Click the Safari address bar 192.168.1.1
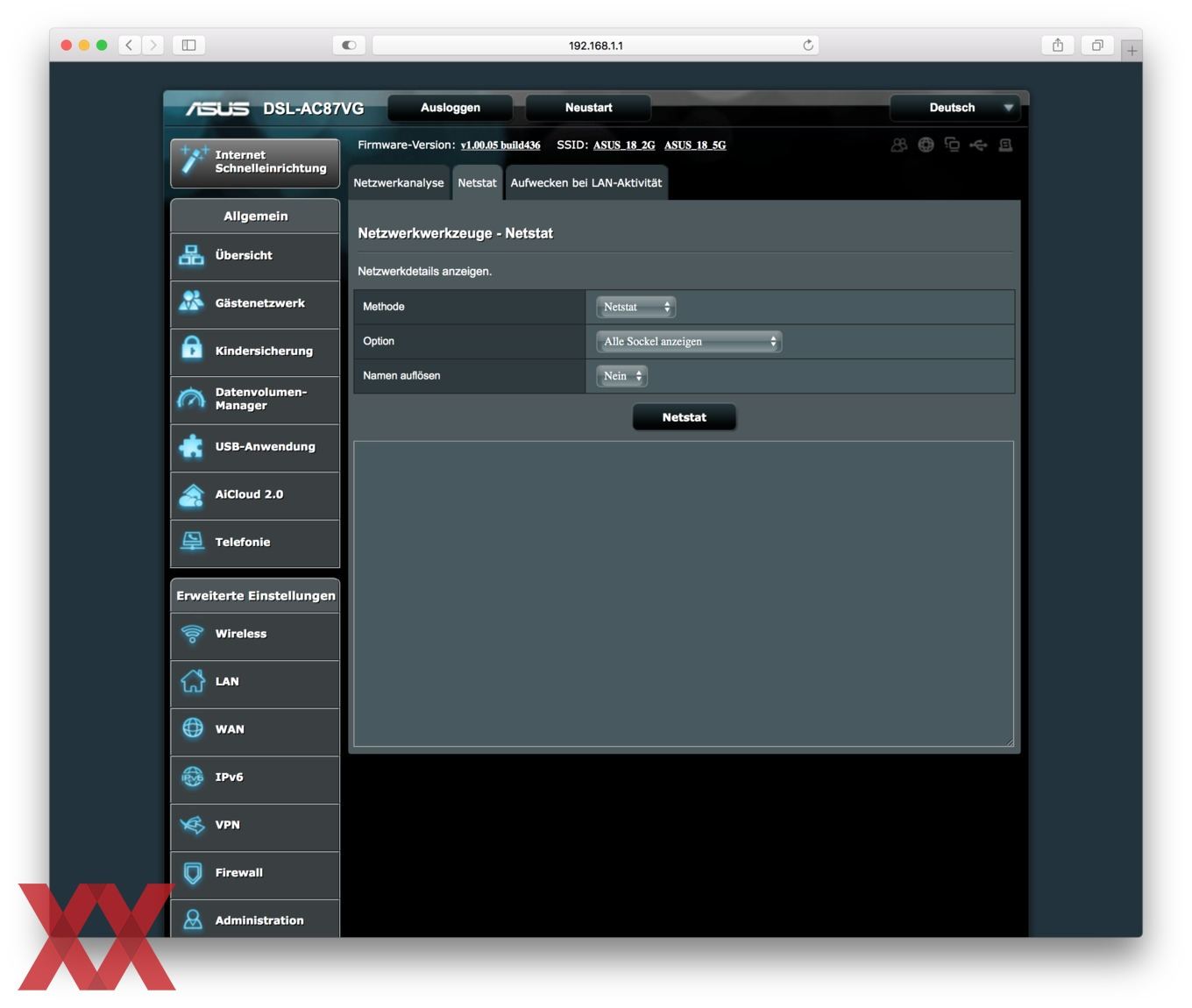Viewport: 1192px width, 1008px height. [x=596, y=45]
